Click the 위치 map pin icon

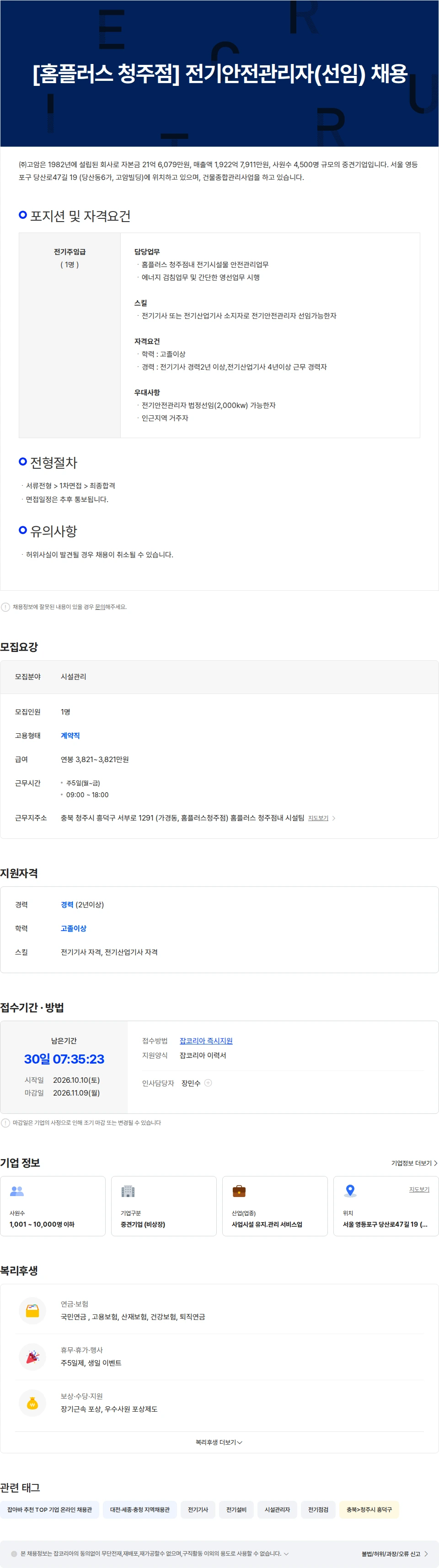click(x=350, y=1191)
